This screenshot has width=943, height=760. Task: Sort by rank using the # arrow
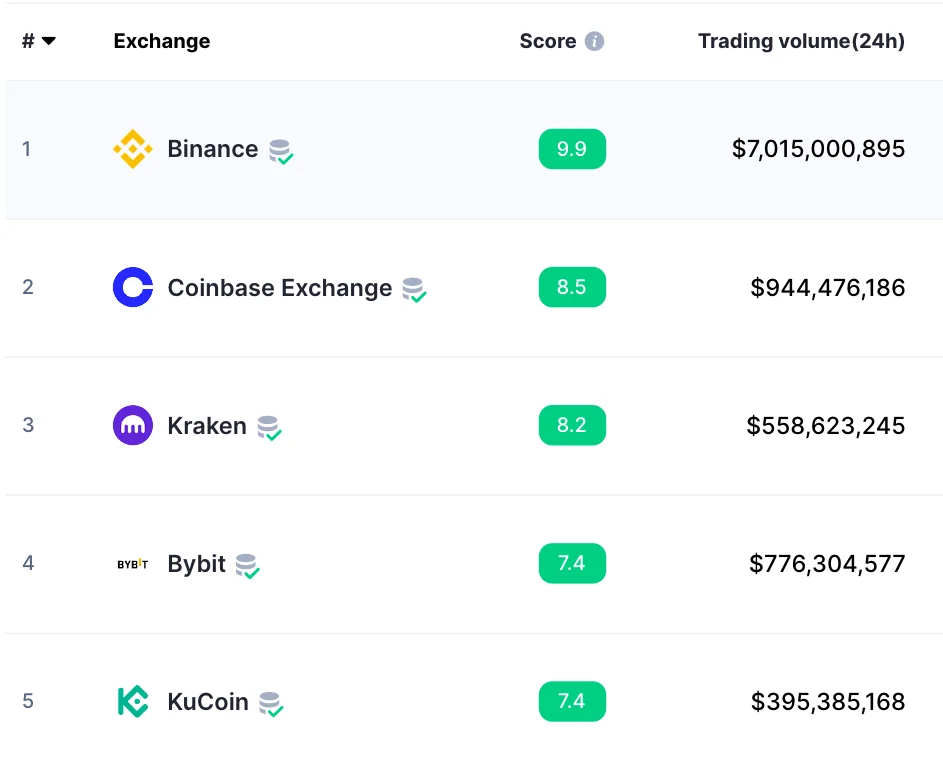[x=48, y=41]
